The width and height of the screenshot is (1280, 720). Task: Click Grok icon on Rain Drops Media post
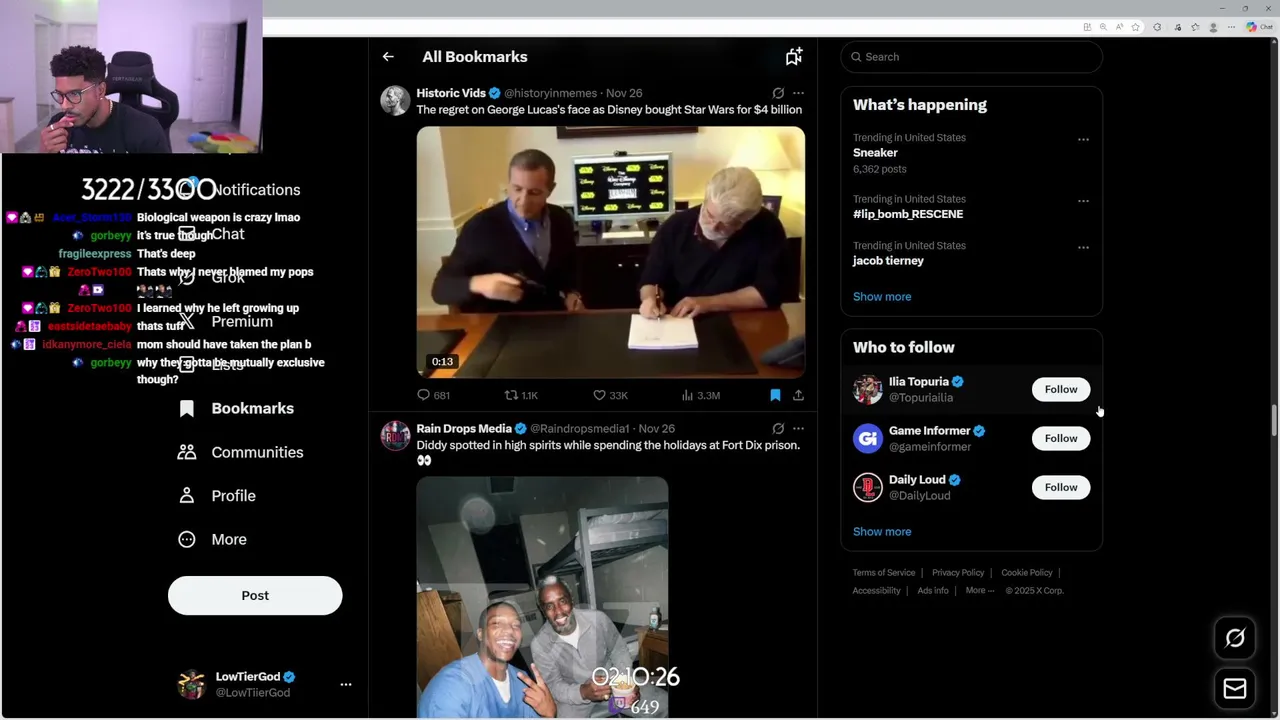click(x=778, y=429)
